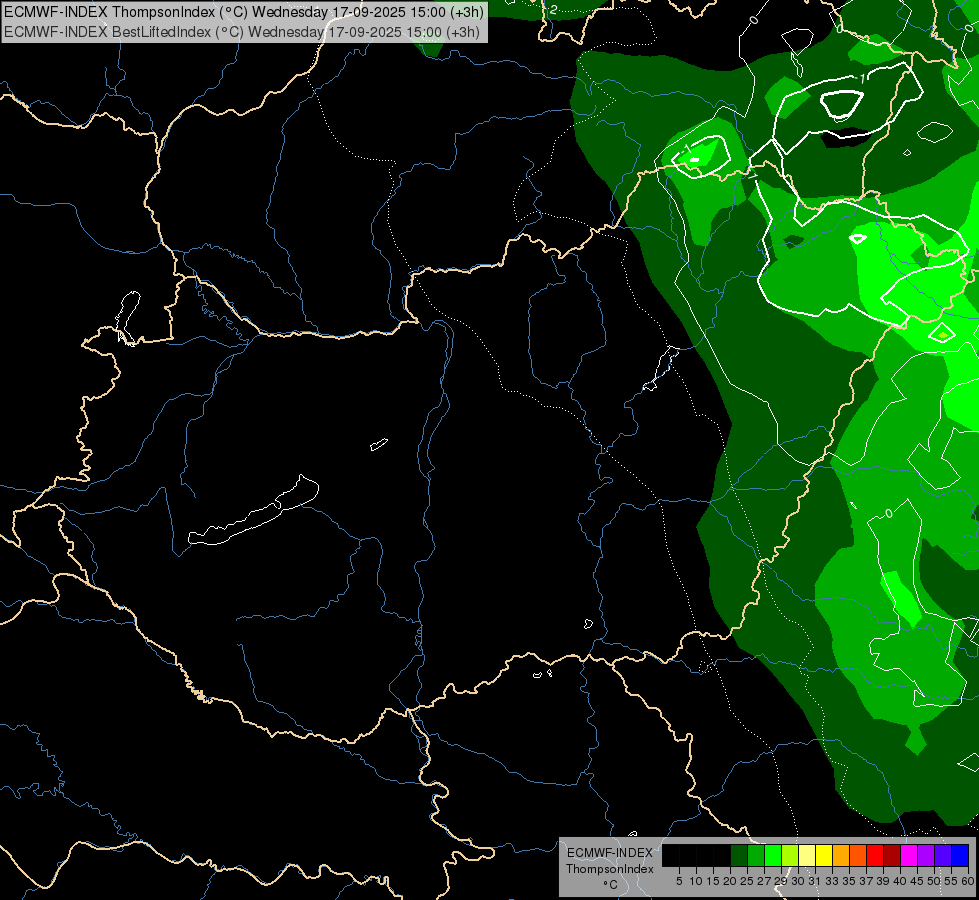Select the magenta 40-45 legend swatch
This screenshot has height=900, width=979.
(x=908, y=856)
